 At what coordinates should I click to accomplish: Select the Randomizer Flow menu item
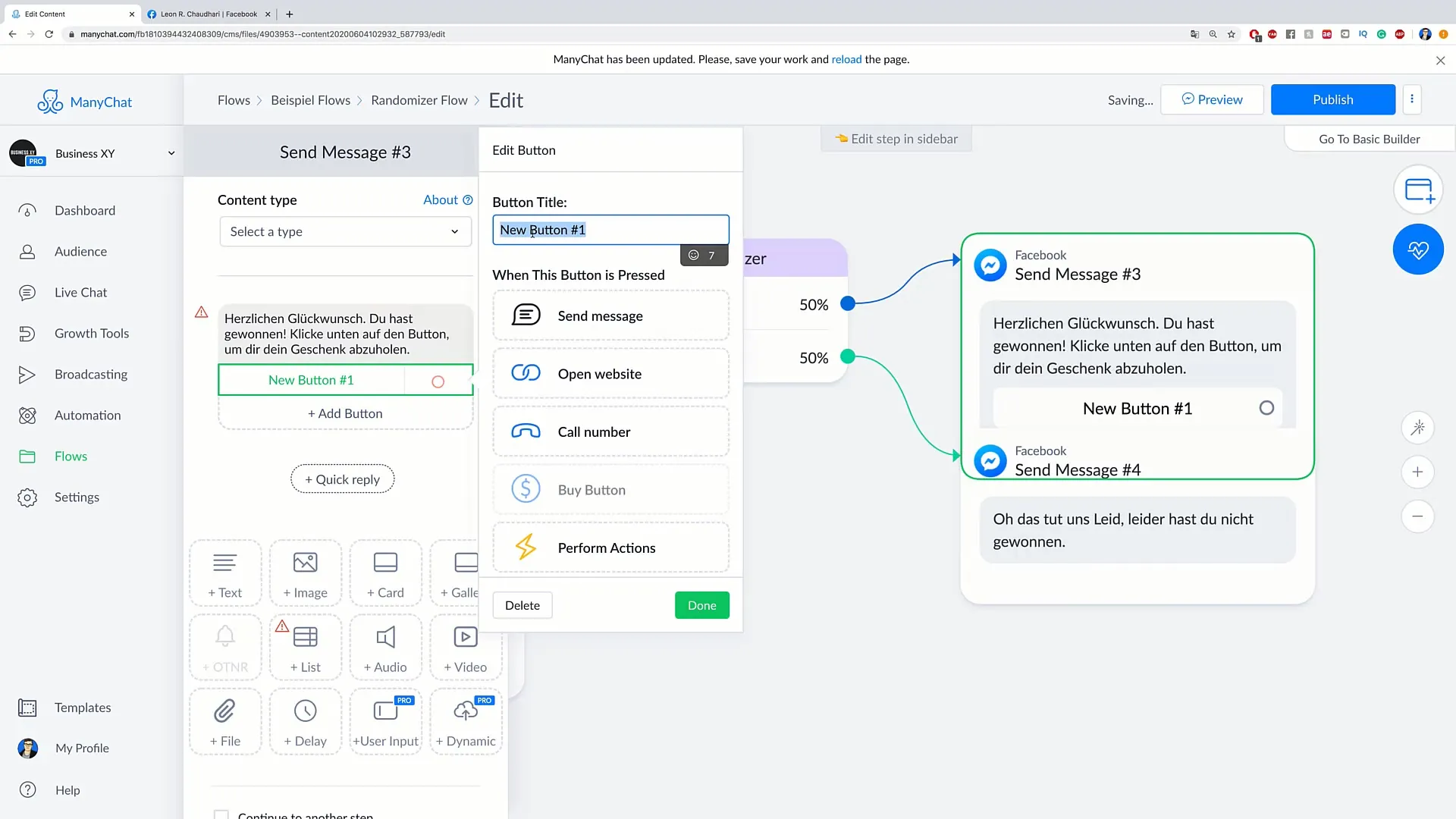point(419,99)
